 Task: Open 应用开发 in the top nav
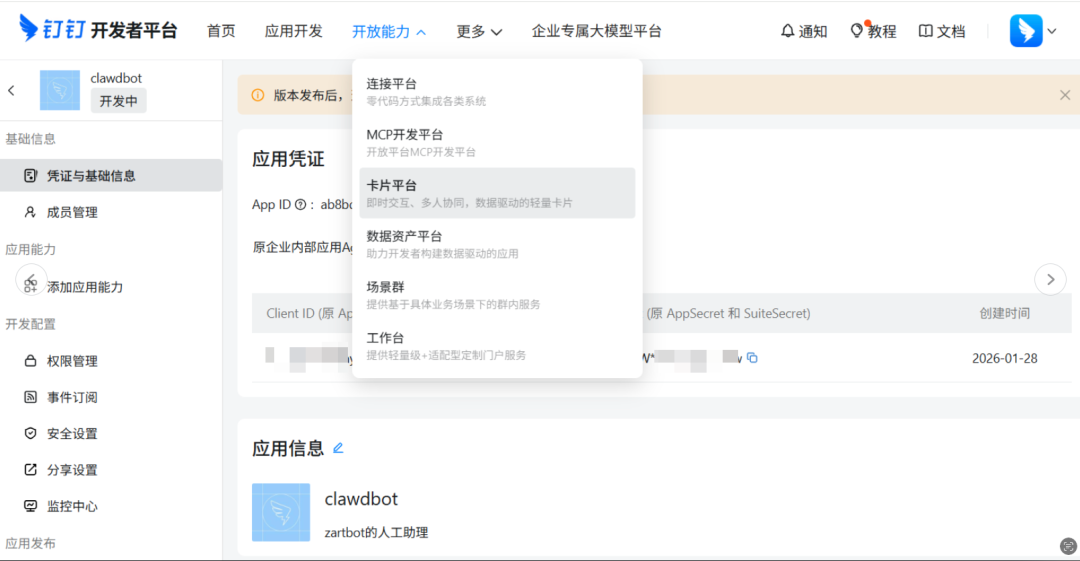coord(293,31)
